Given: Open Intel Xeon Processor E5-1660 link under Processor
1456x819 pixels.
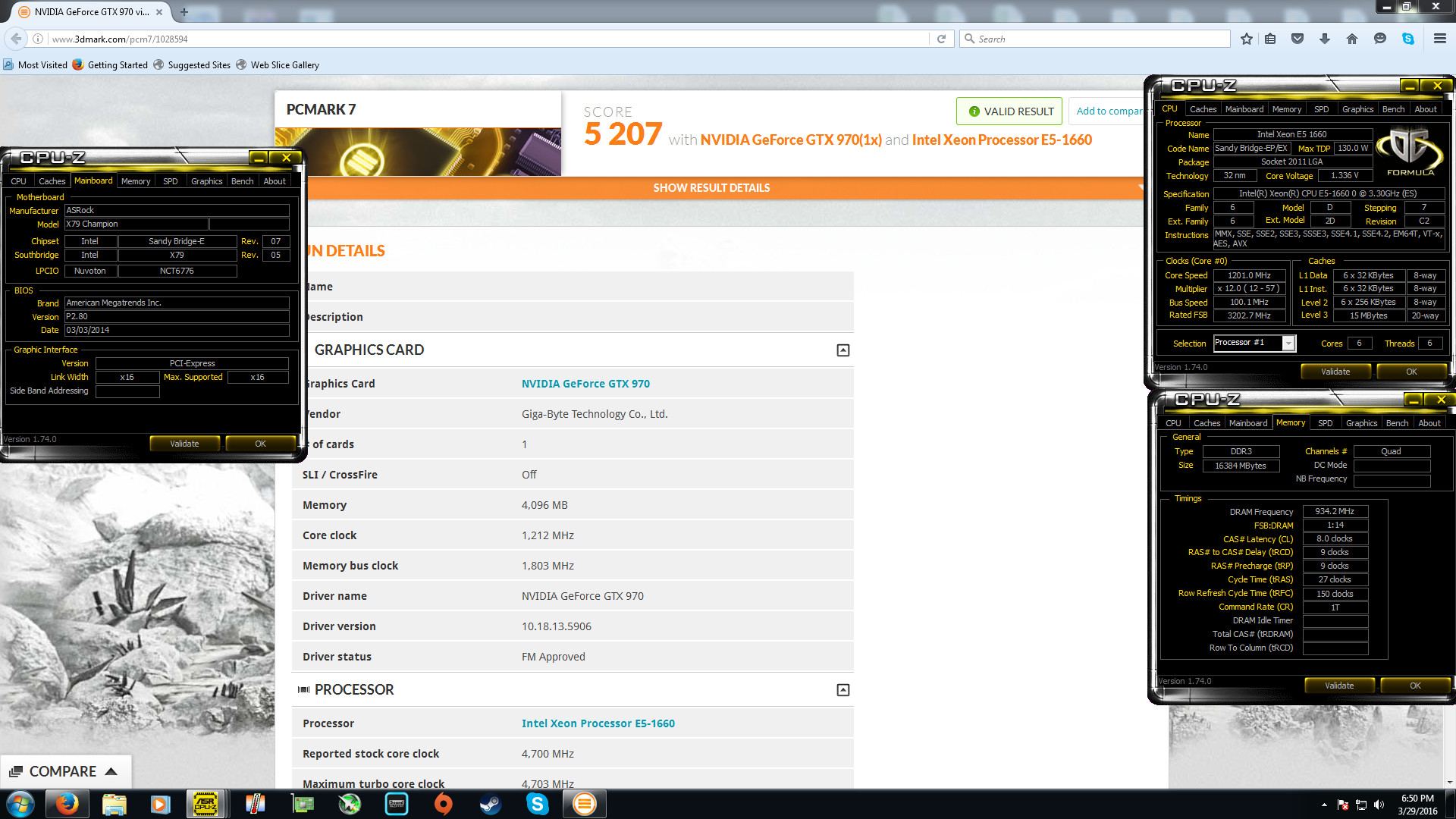Looking at the screenshot, I should 598,723.
